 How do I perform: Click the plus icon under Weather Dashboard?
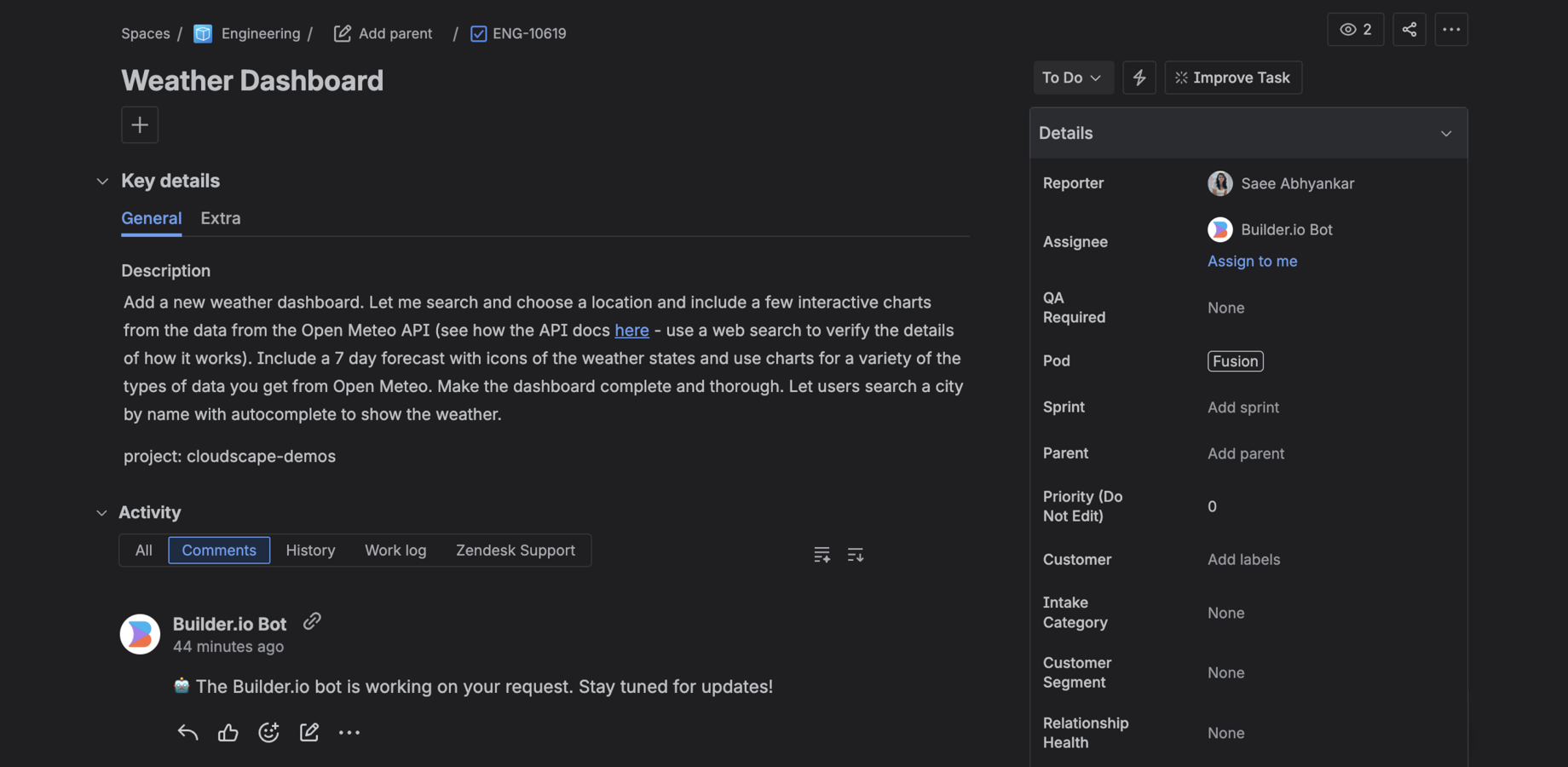(140, 124)
